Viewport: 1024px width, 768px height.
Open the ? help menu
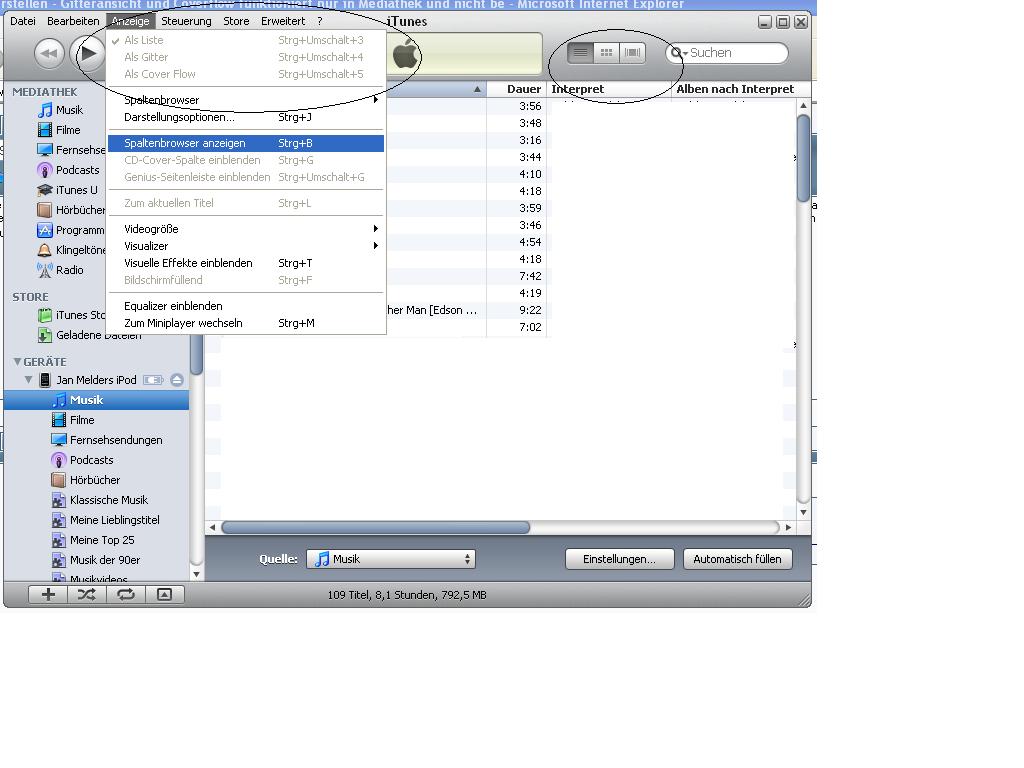(320, 21)
